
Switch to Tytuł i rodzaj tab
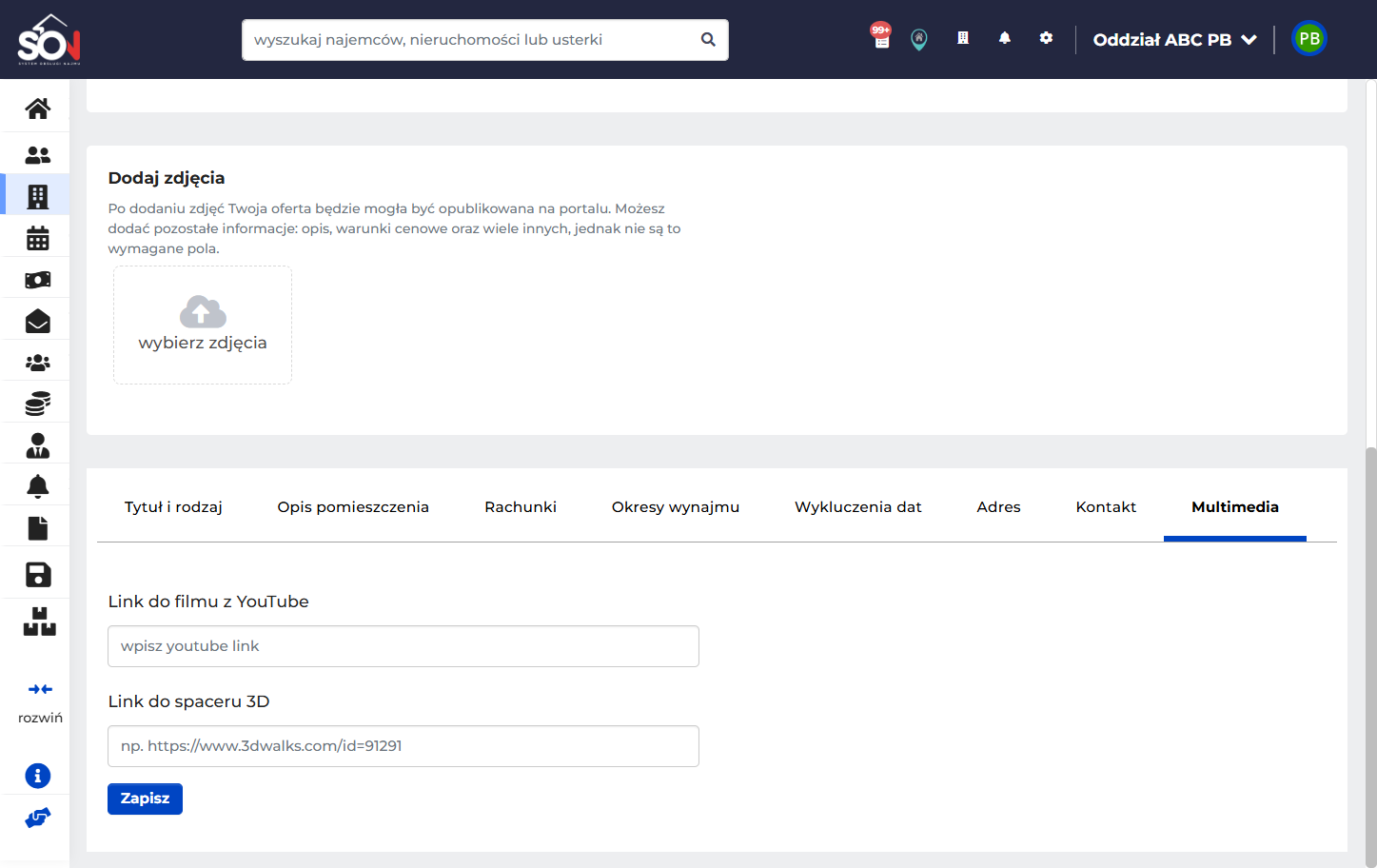click(x=173, y=507)
